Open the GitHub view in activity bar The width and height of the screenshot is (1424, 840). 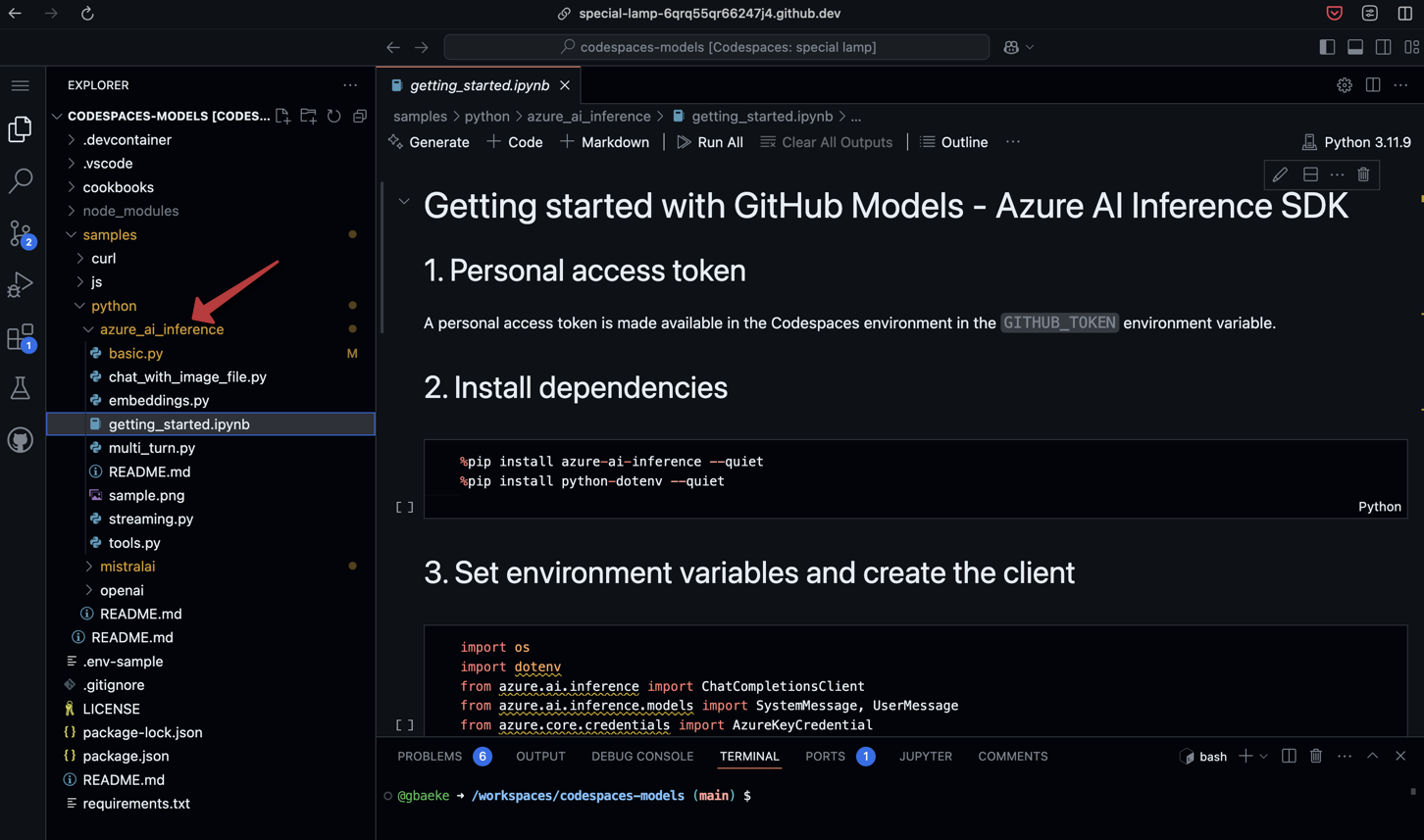[21, 439]
